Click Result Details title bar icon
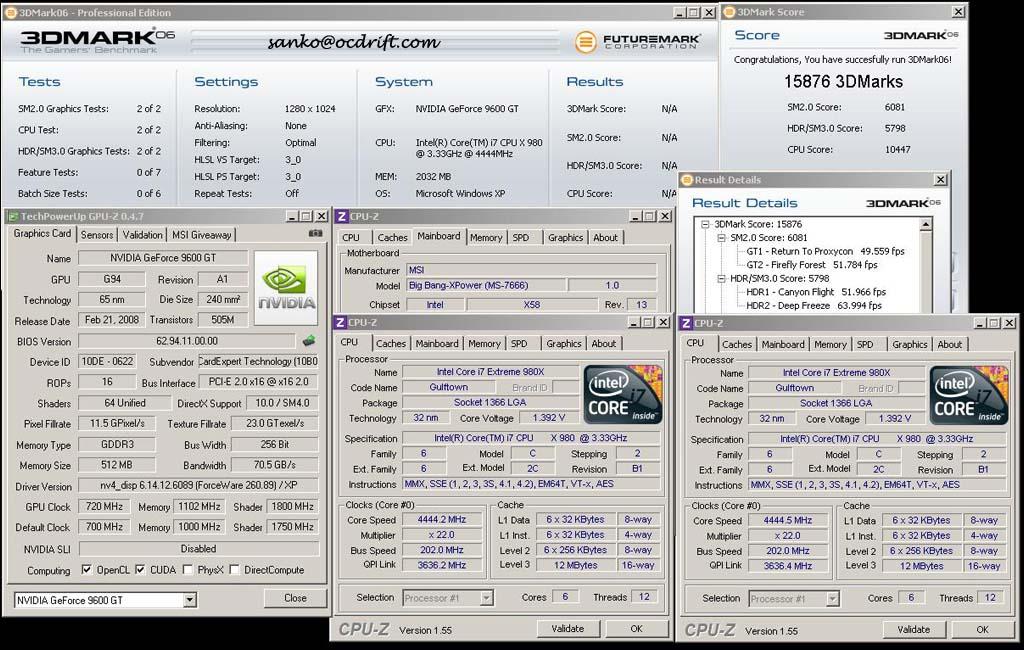 pos(687,180)
